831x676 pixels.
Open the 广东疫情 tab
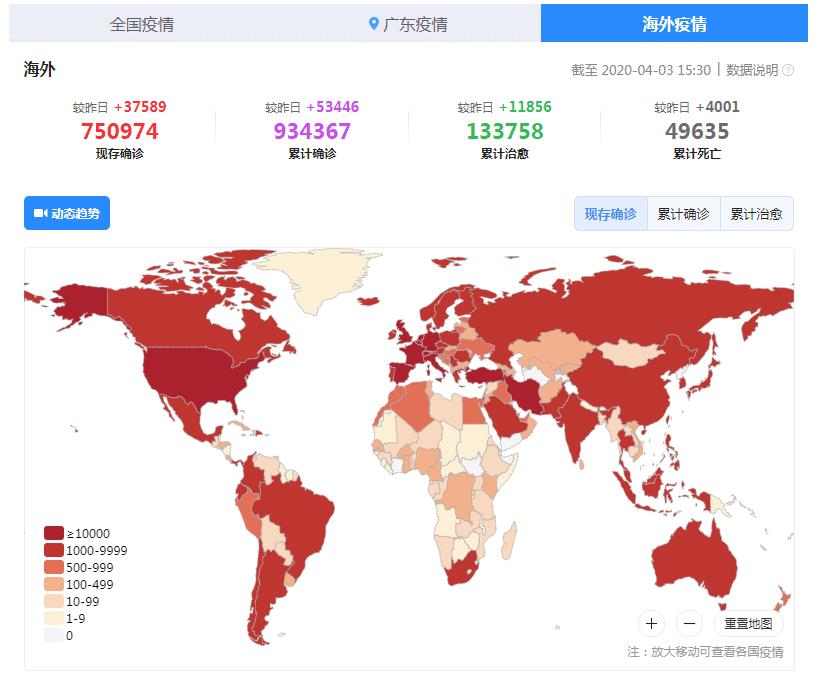point(408,24)
